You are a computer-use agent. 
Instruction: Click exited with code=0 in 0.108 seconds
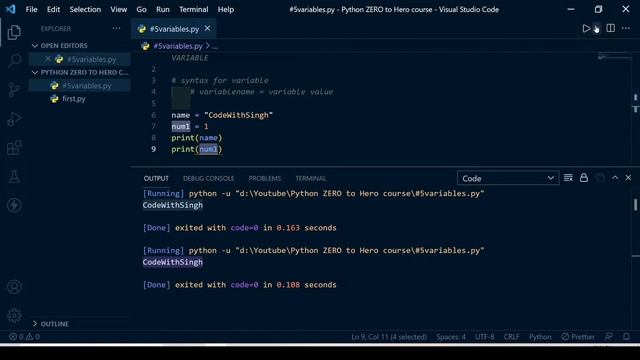256,284
